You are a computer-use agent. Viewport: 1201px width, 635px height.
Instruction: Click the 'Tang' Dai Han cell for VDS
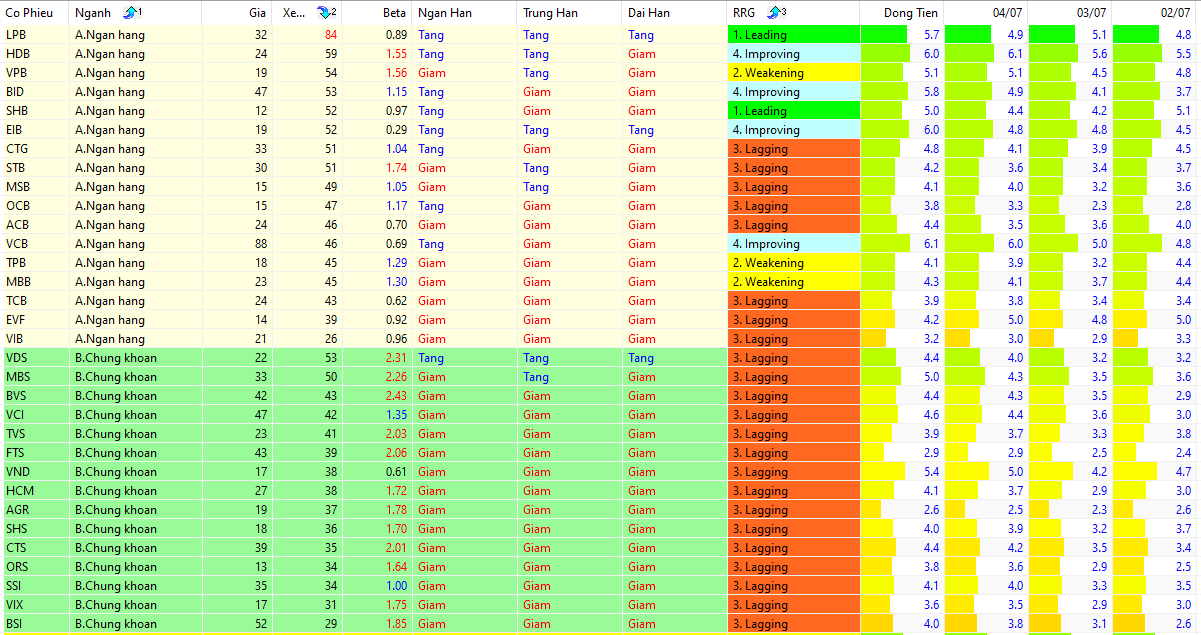click(674, 358)
